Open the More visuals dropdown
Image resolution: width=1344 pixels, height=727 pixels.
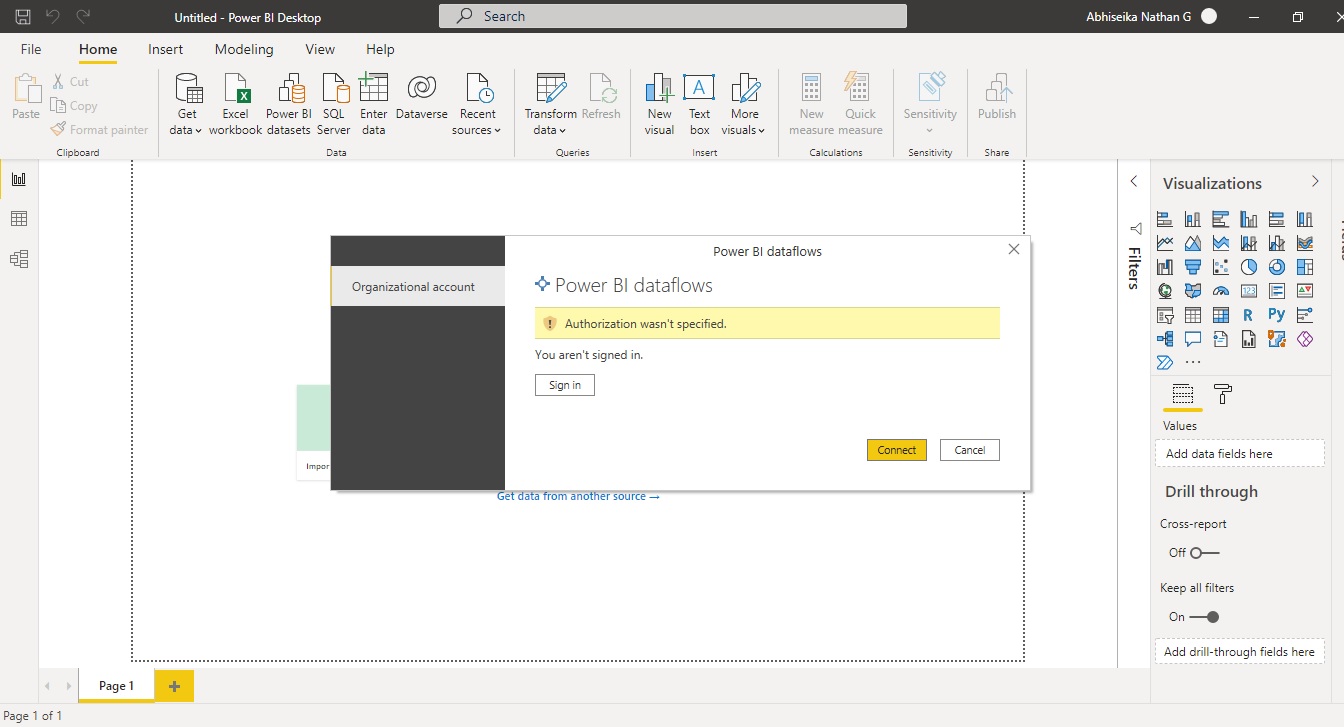click(x=744, y=104)
